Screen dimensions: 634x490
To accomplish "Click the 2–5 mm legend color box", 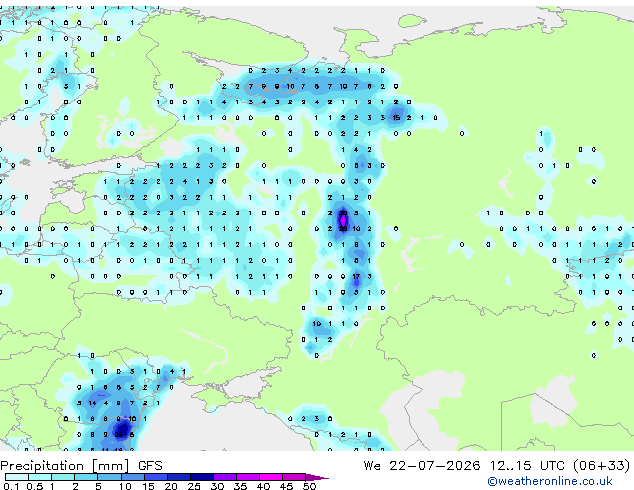I will tap(86, 477).
